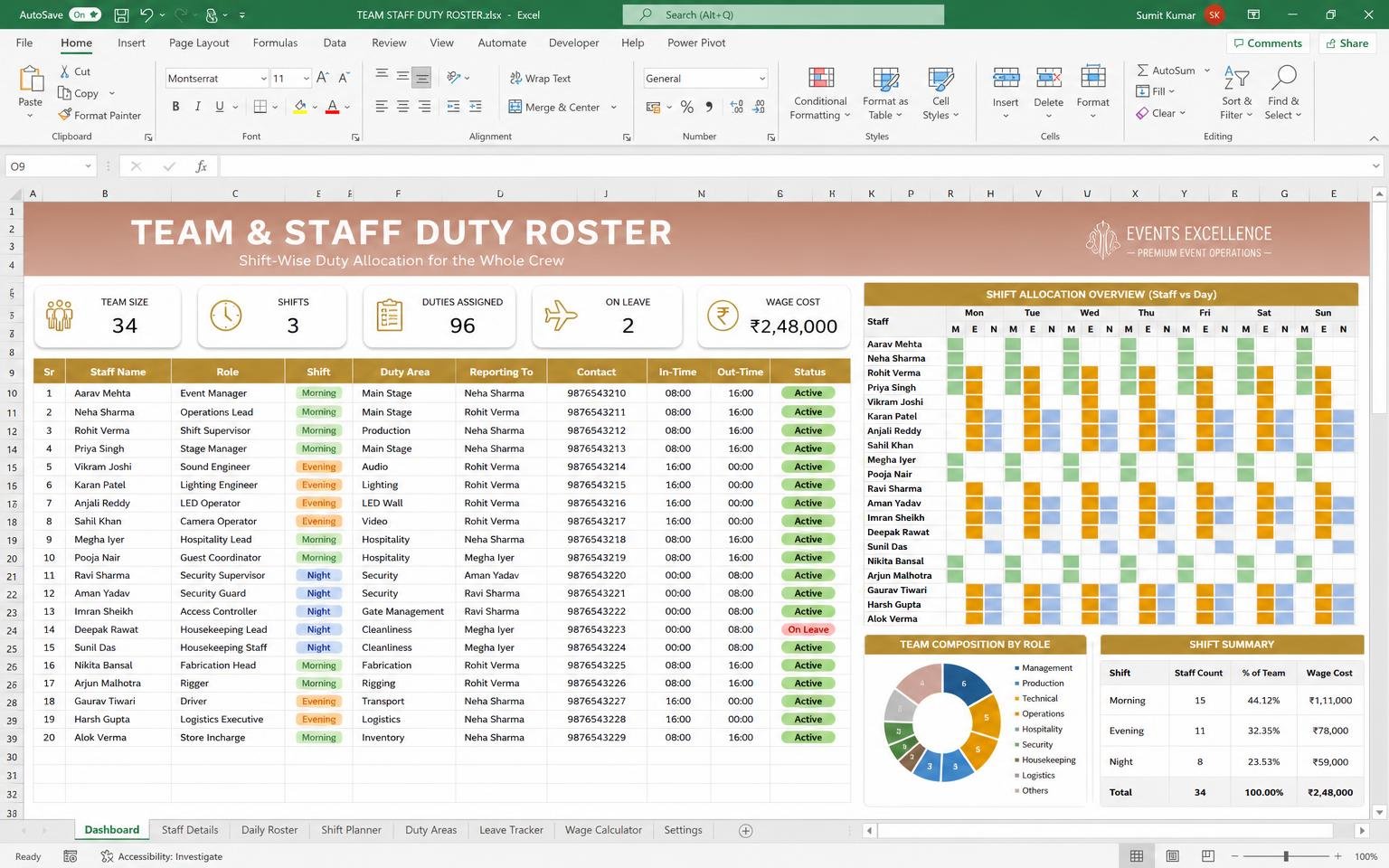The image size is (1389, 868).
Task: Click the Save icon in title bar
Action: tap(121, 14)
